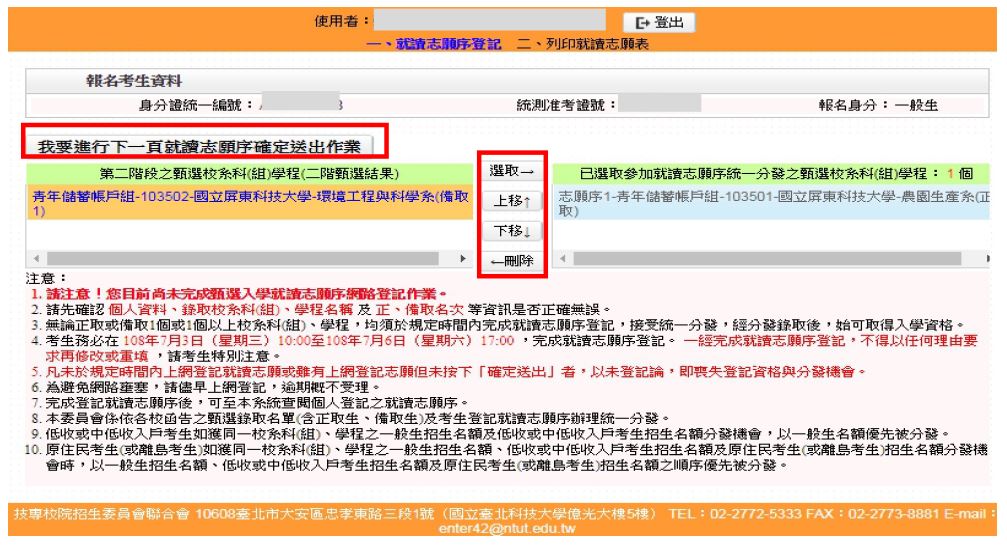Image resolution: width=1007 pixels, height=545 pixels.
Task: Select 志願序1 103501 農園生產系 entry
Action: 772,203
